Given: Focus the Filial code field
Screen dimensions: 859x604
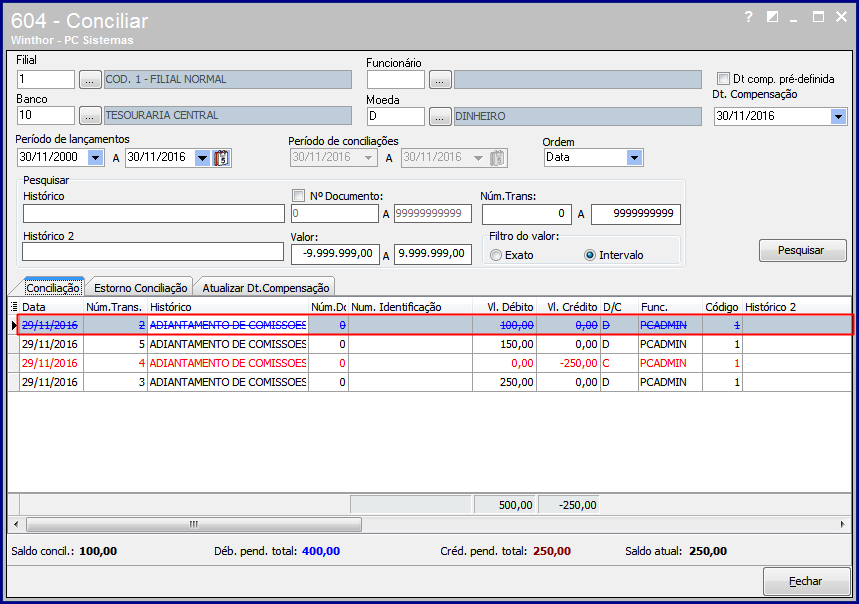Looking at the screenshot, I should point(45,79).
